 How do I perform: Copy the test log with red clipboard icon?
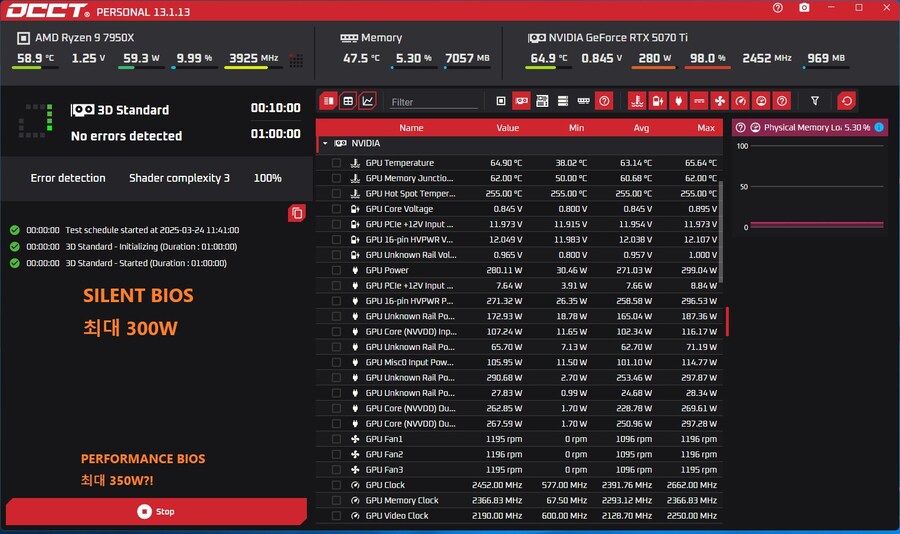pyautogui.click(x=296, y=213)
